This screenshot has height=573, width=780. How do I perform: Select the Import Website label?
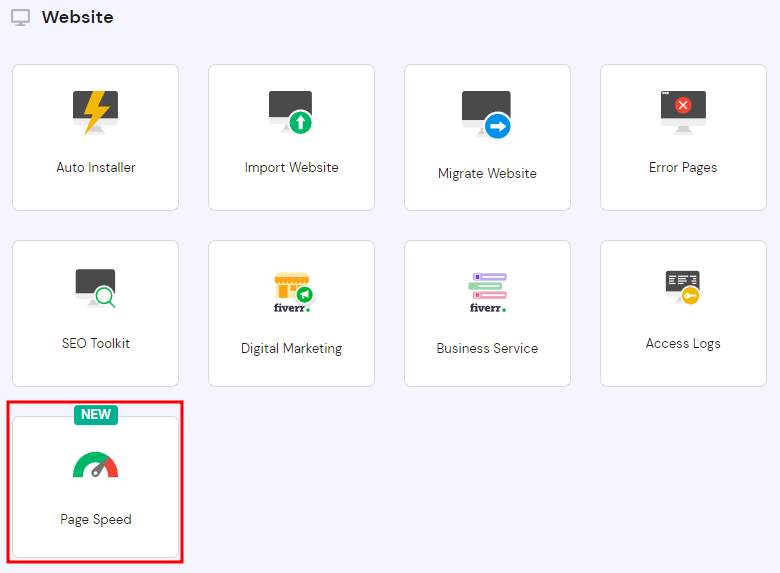pos(291,168)
